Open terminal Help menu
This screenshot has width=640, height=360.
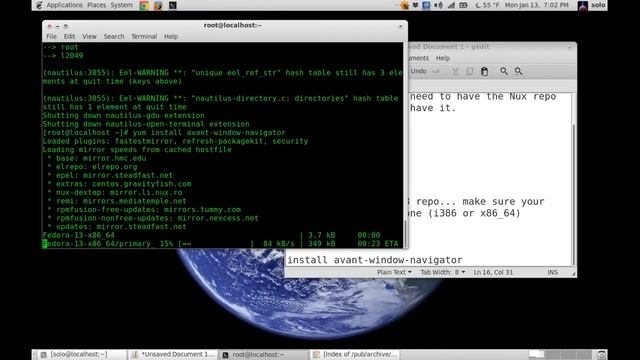171,36
